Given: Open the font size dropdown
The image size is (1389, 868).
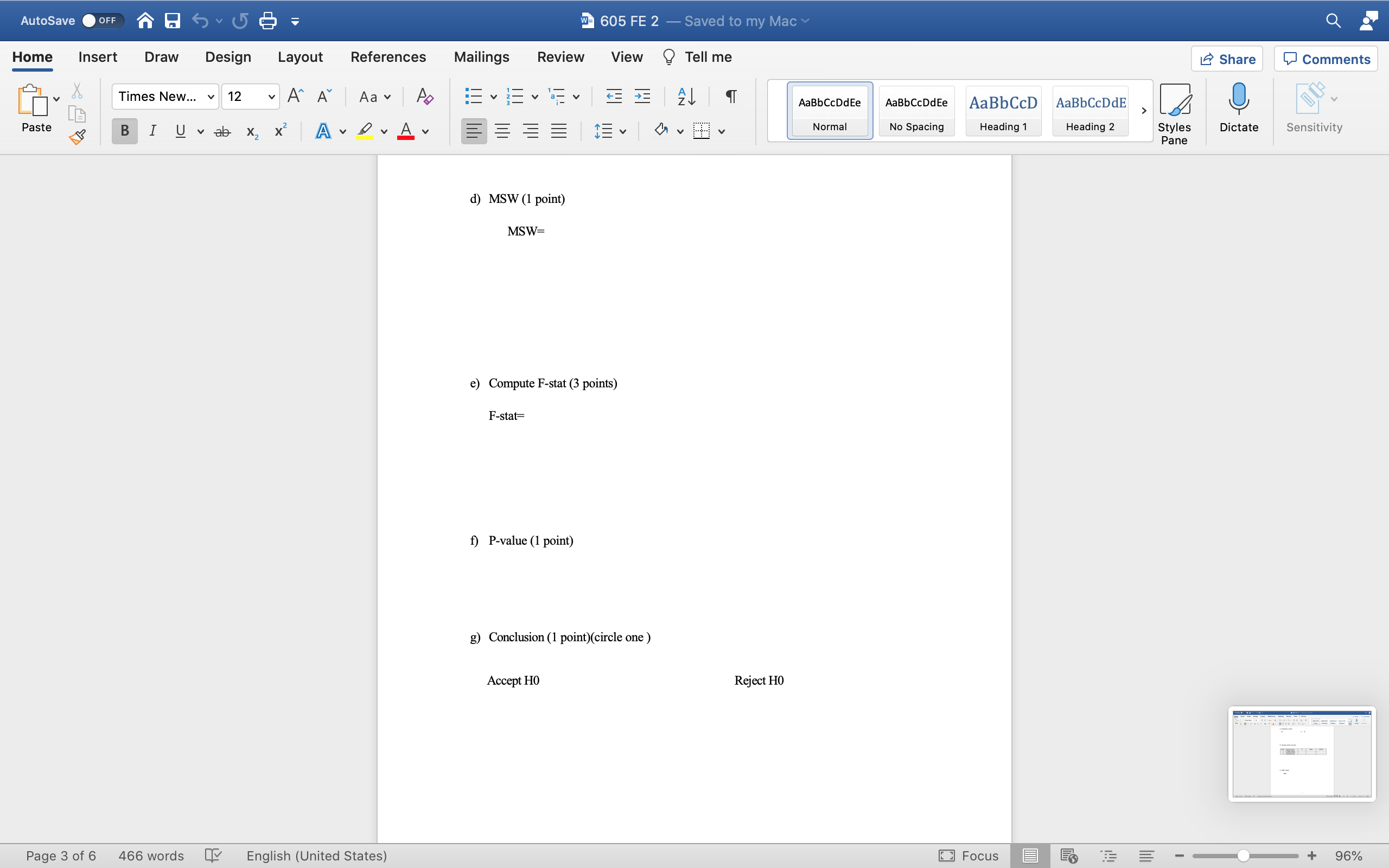Looking at the screenshot, I should coord(270,97).
